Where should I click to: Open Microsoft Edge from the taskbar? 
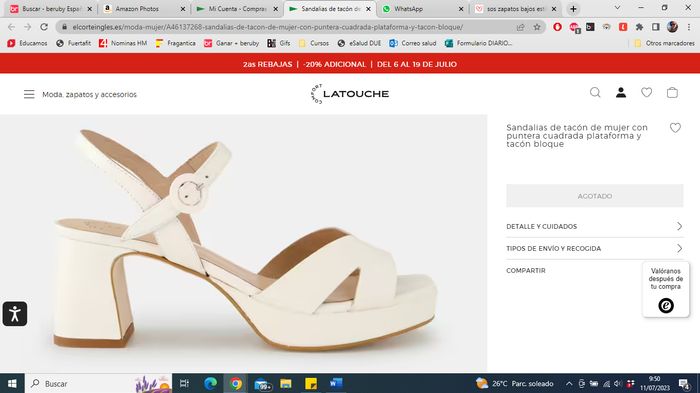[210, 384]
